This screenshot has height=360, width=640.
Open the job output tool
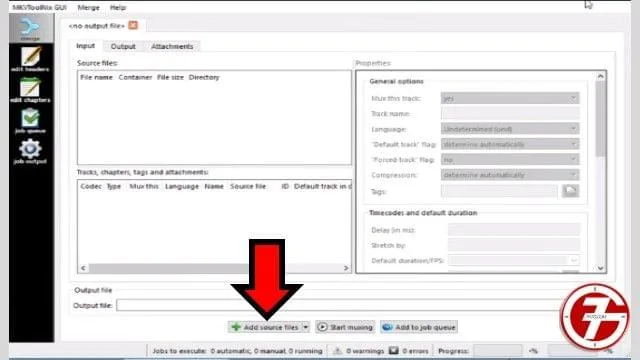31,151
